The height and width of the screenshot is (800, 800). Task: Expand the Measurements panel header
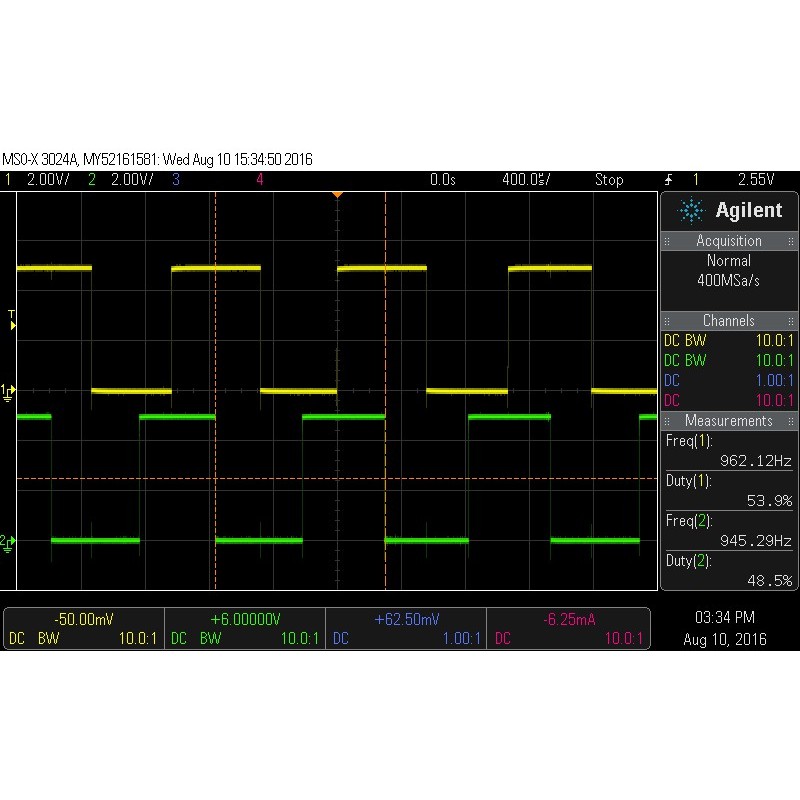[x=729, y=421]
